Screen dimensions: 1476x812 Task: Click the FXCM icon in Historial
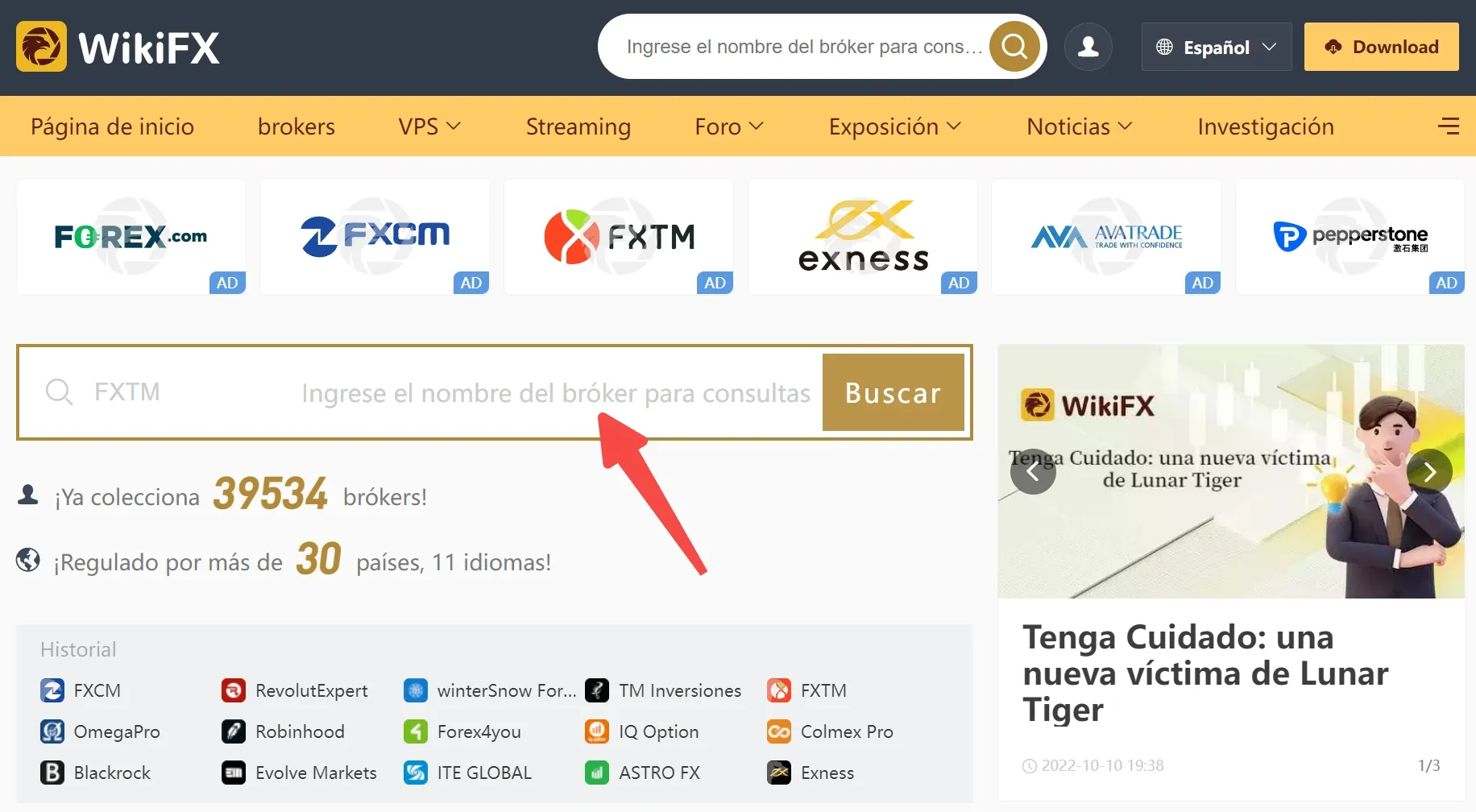pos(52,690)
